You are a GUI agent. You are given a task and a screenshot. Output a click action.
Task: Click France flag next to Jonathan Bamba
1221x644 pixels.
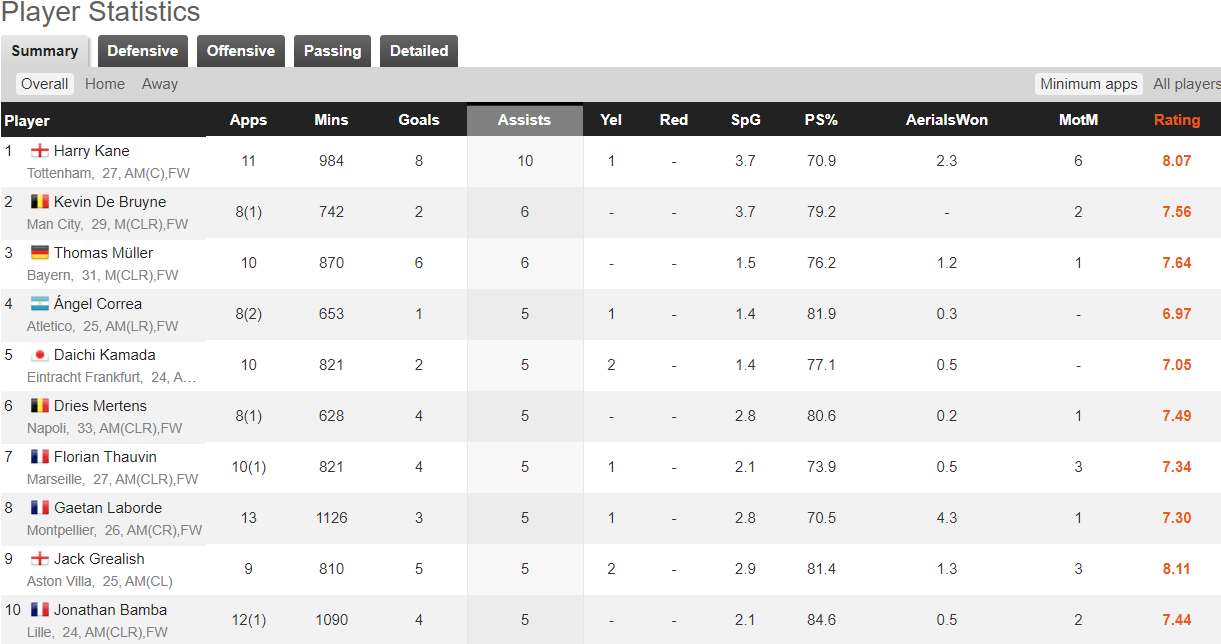(40, 610)
